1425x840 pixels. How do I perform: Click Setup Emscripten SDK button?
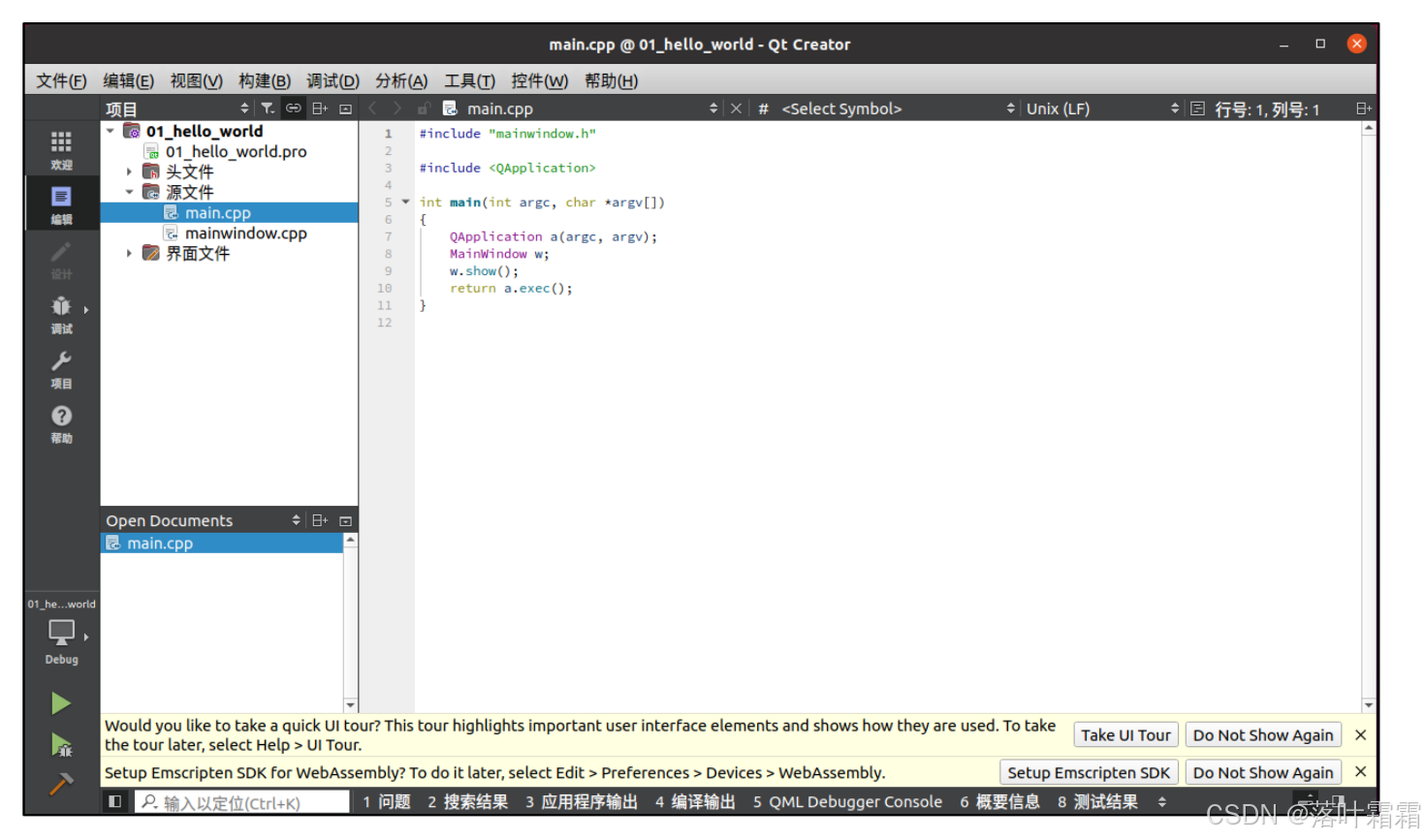click(1089, 772)
